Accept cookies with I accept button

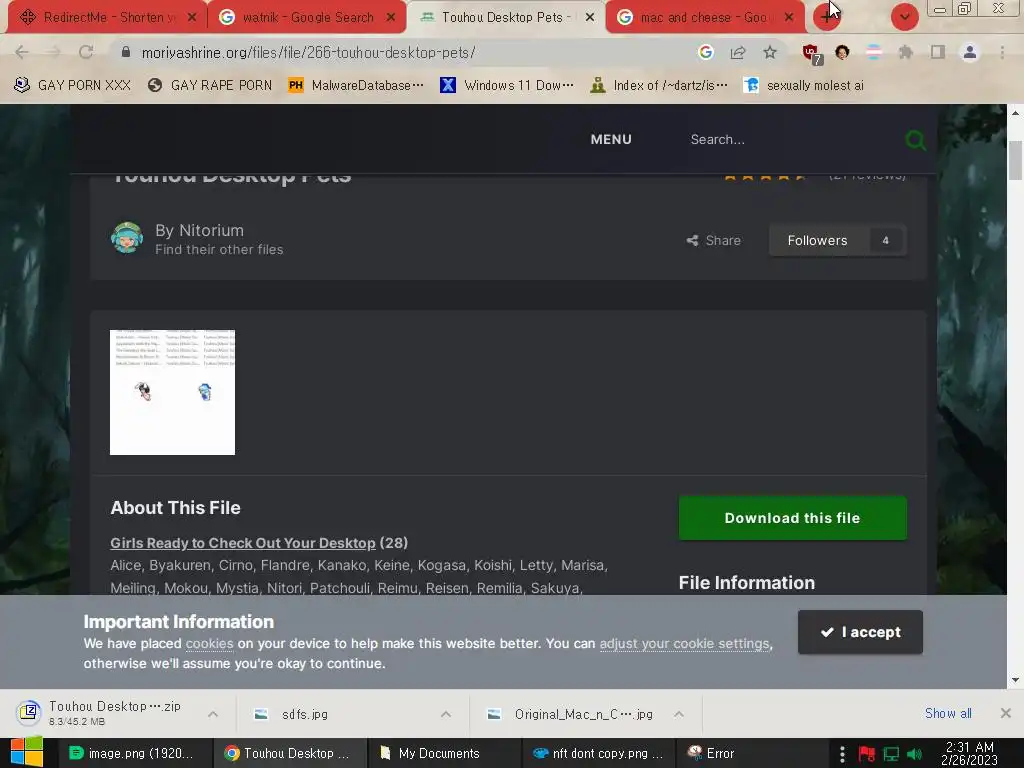pos(860,632)
